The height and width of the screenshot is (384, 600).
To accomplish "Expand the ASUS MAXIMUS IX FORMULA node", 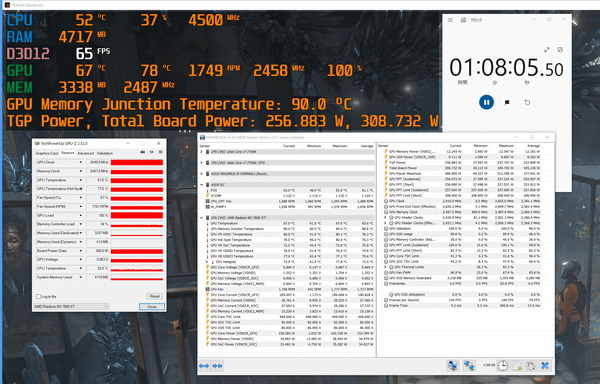I will [x=202, y=174].
